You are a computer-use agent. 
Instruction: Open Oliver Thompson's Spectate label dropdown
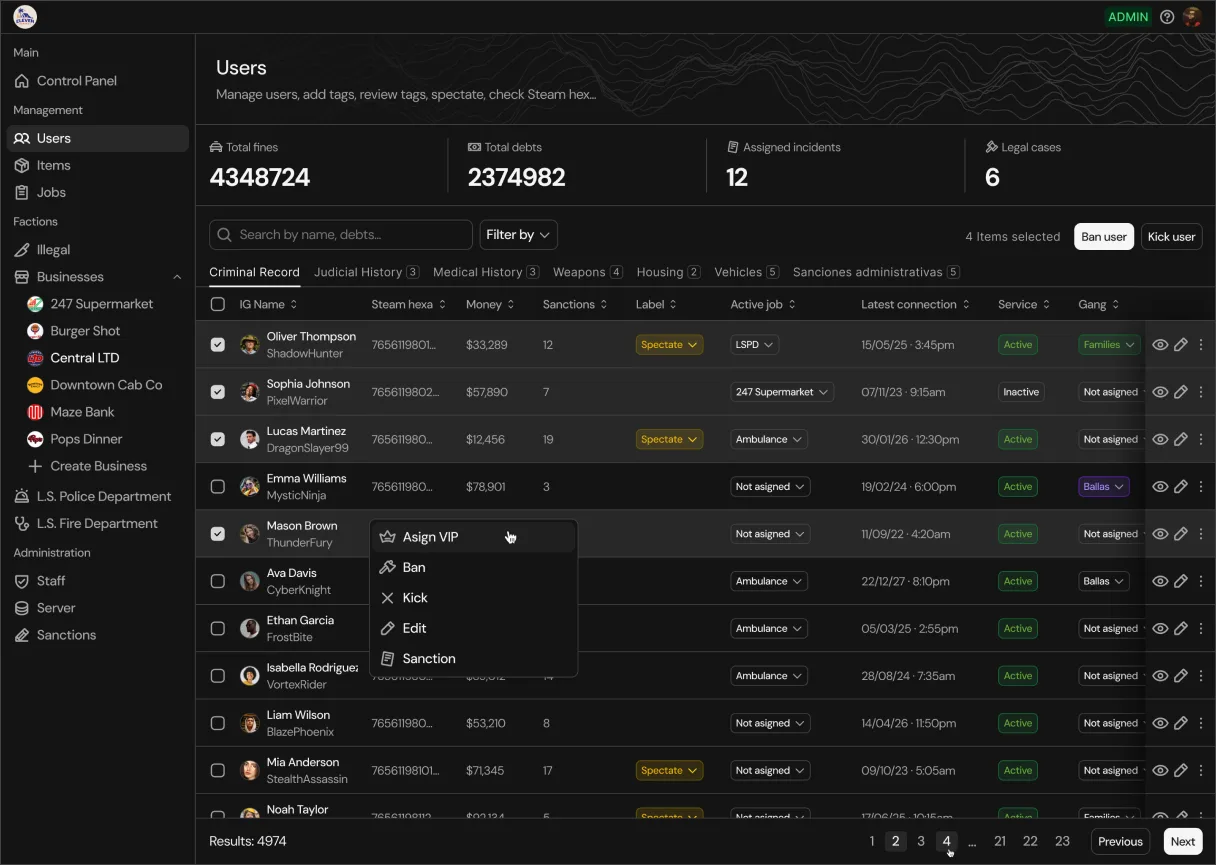[669, 345]
